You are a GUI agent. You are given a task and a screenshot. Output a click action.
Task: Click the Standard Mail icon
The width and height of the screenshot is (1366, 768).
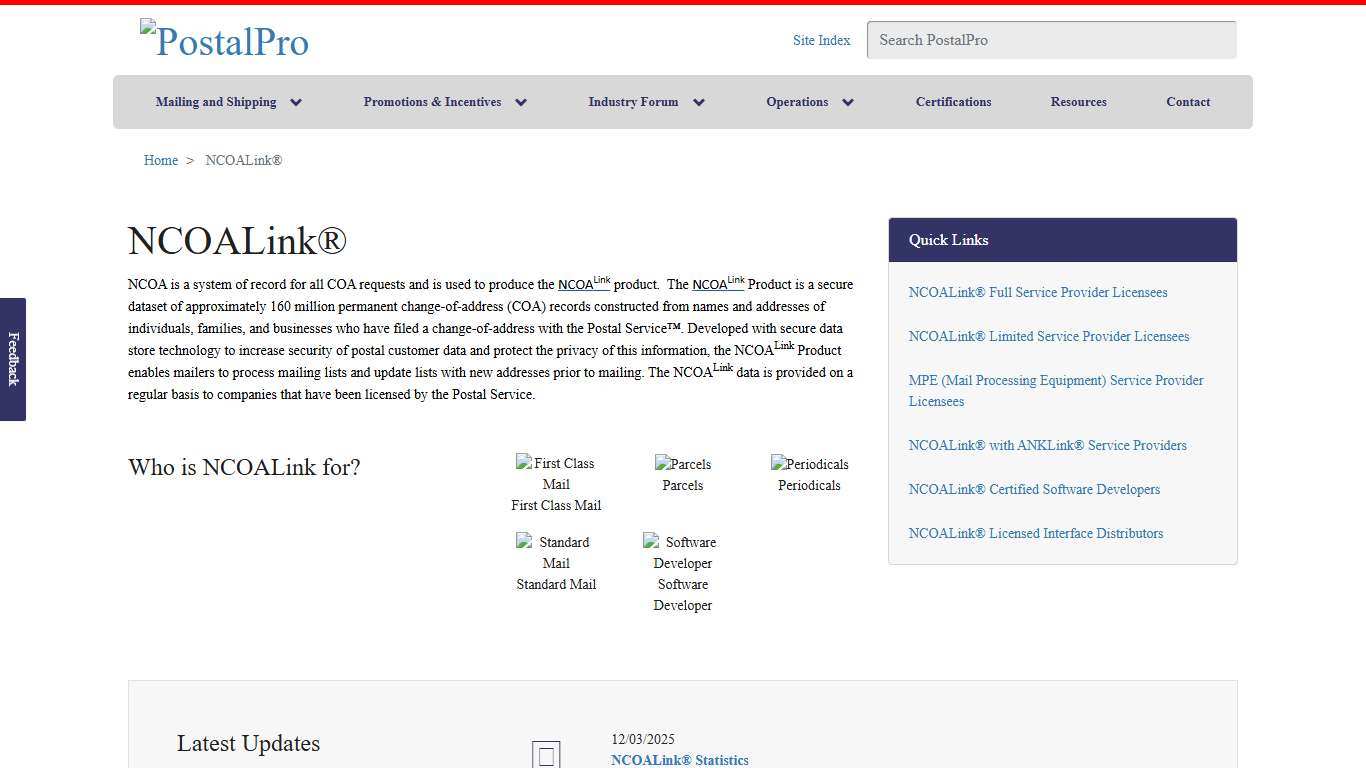point(555,552)
